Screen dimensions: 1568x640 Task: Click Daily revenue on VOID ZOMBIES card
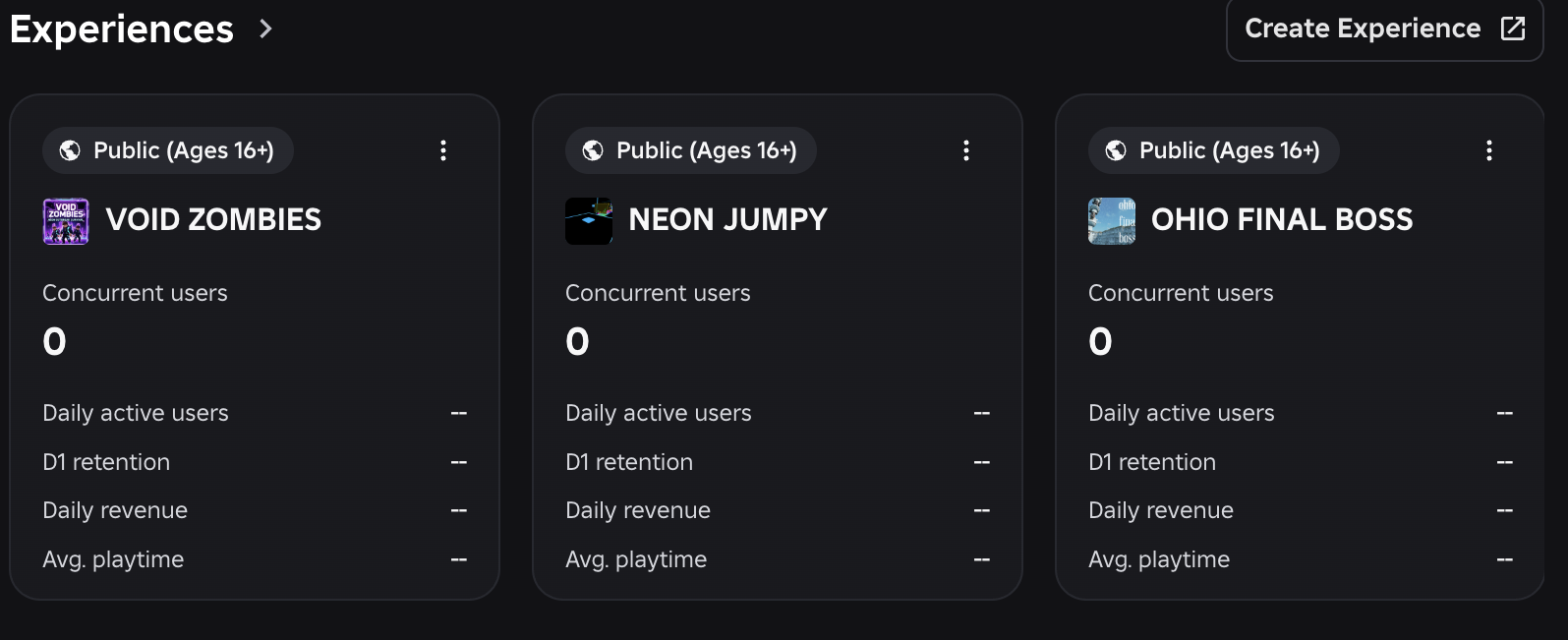coord(115,510)
